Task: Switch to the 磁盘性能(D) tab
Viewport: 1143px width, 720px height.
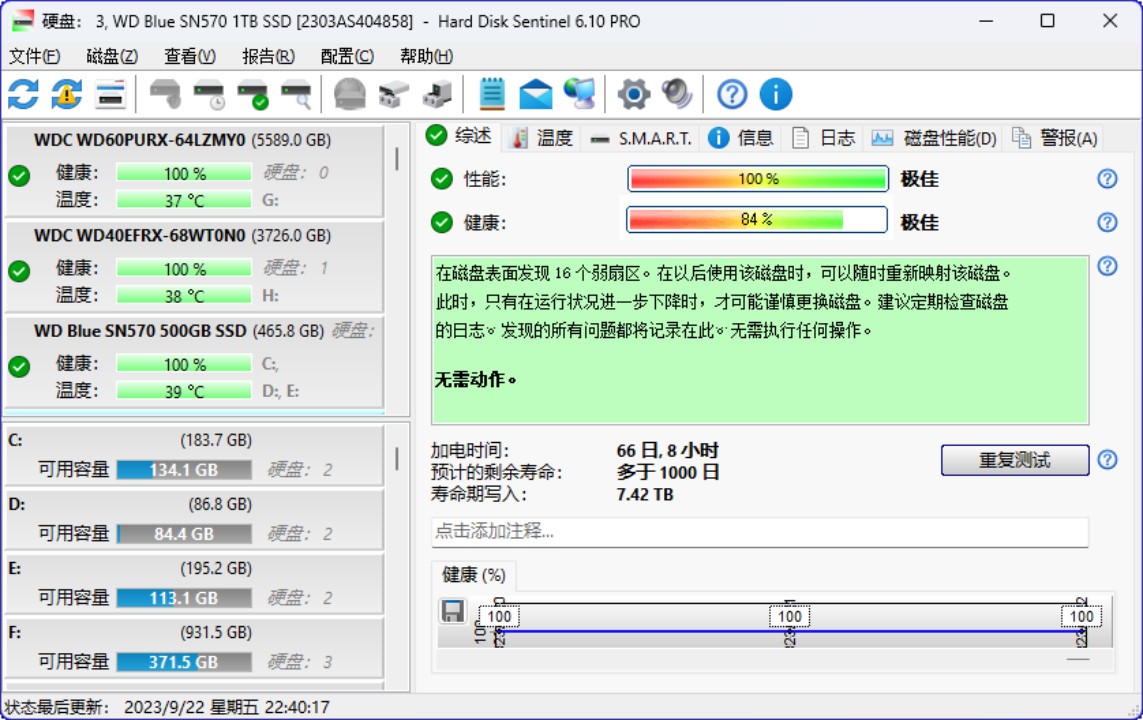Action: pos(934,138)
